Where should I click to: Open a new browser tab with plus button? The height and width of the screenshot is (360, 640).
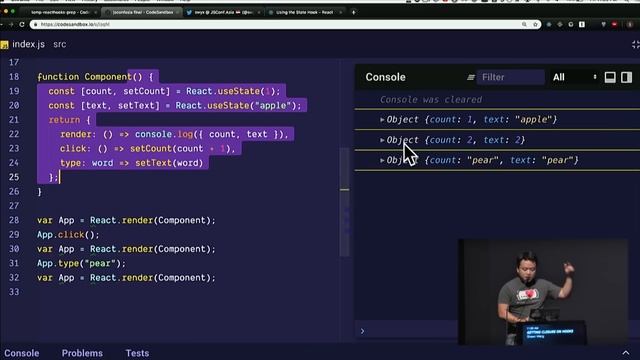coord(353,12)
